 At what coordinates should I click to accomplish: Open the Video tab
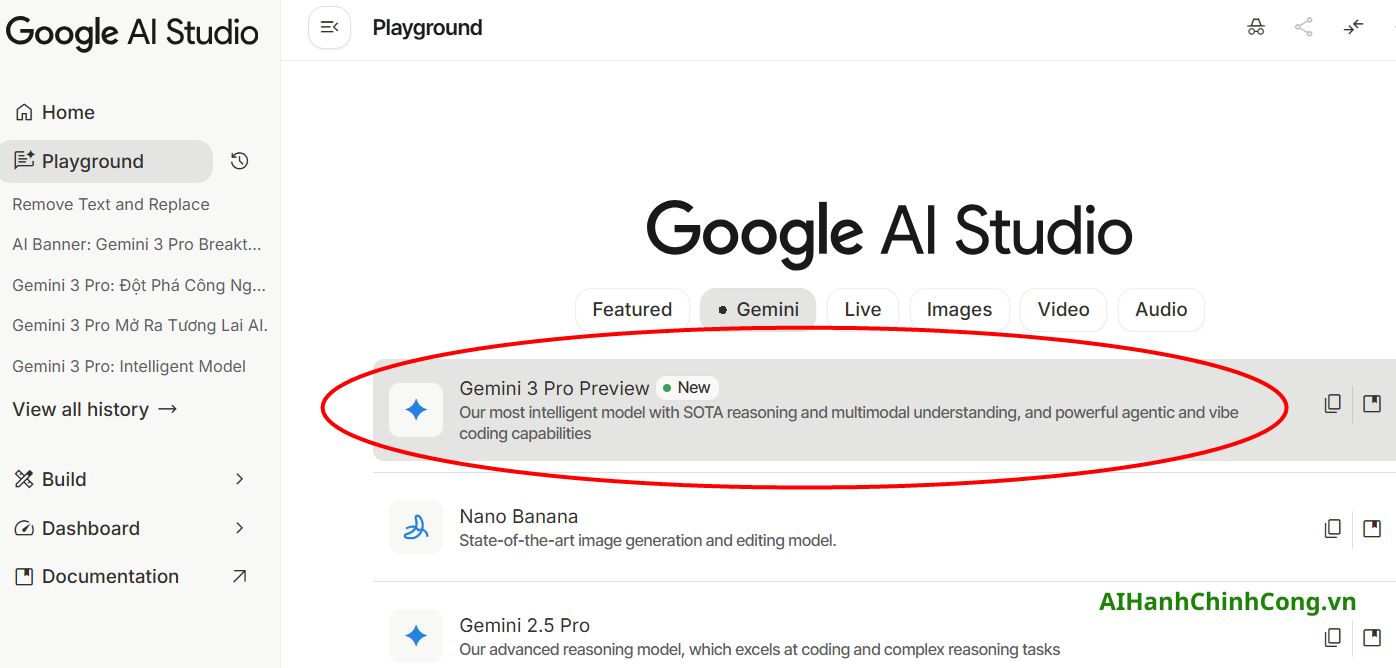1063,310
